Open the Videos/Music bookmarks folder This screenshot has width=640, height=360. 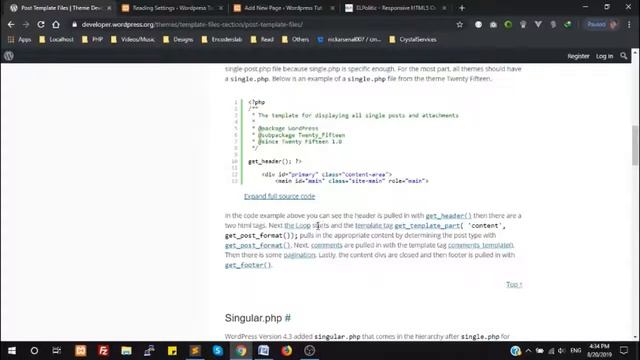tap(133, 40)
